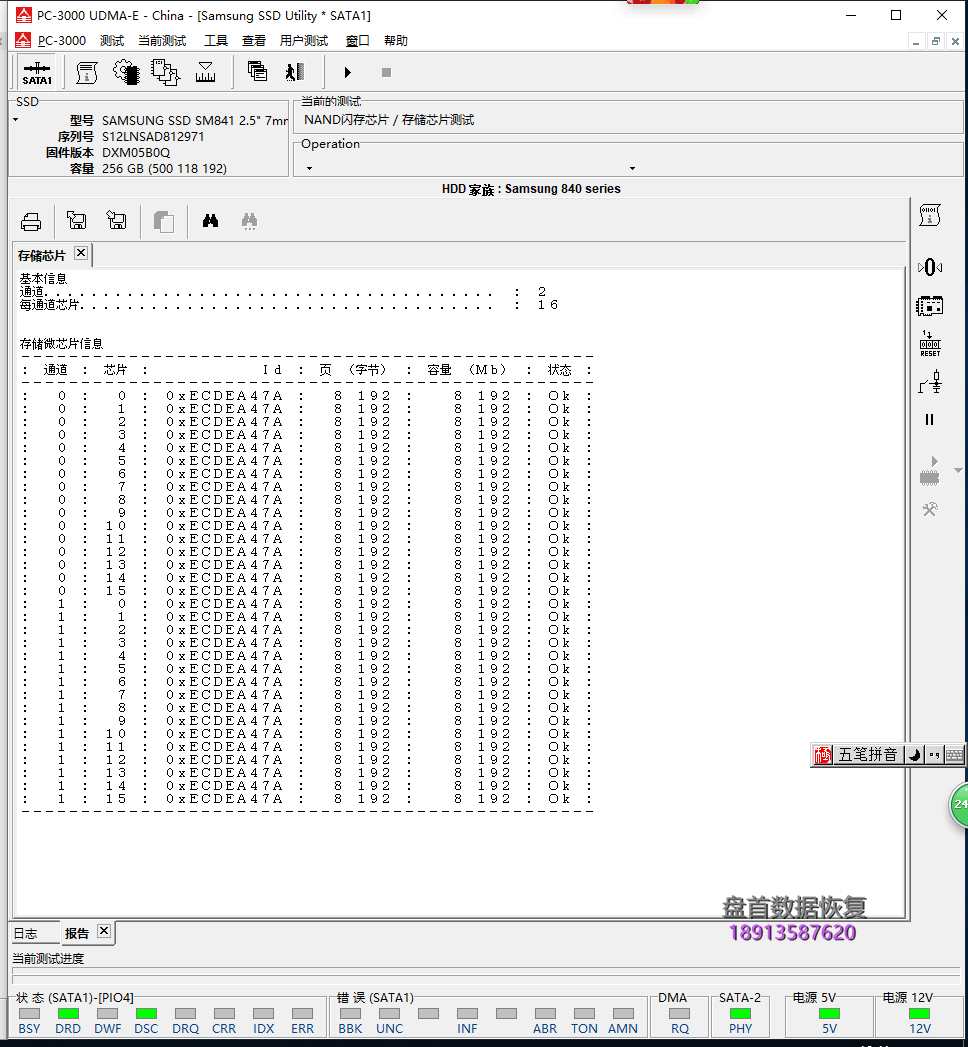Open the 测试 menu
The image size is (968, 1047).
(112, 41)
